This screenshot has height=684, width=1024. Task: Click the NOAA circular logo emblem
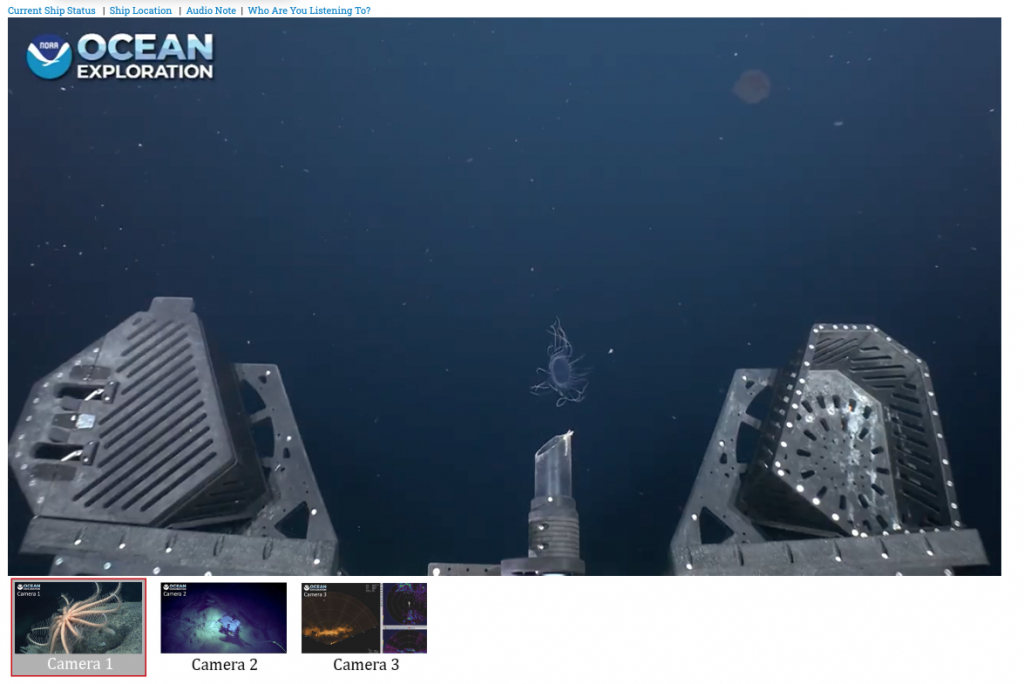[49, 57]
